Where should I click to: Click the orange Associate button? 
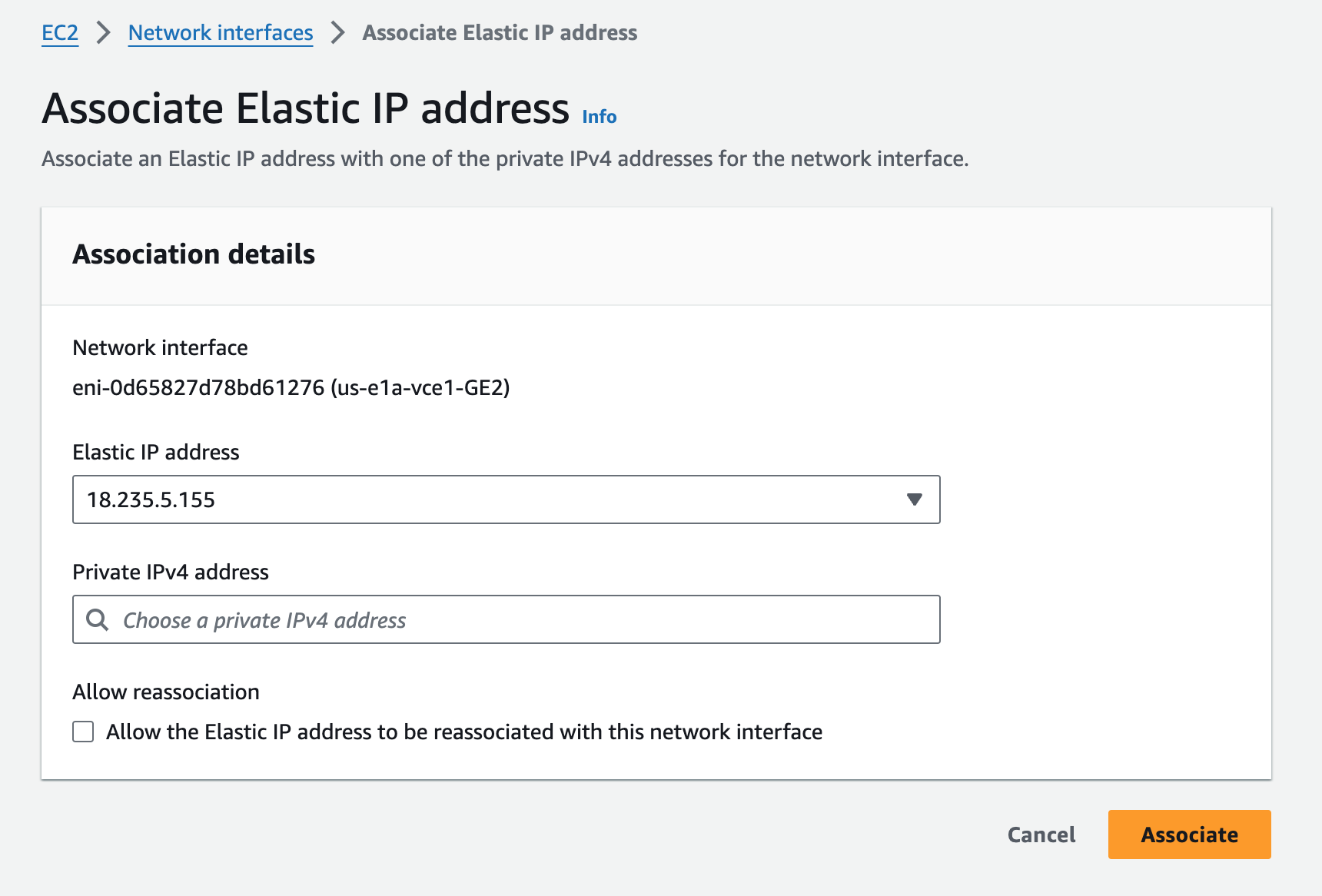1189,835
